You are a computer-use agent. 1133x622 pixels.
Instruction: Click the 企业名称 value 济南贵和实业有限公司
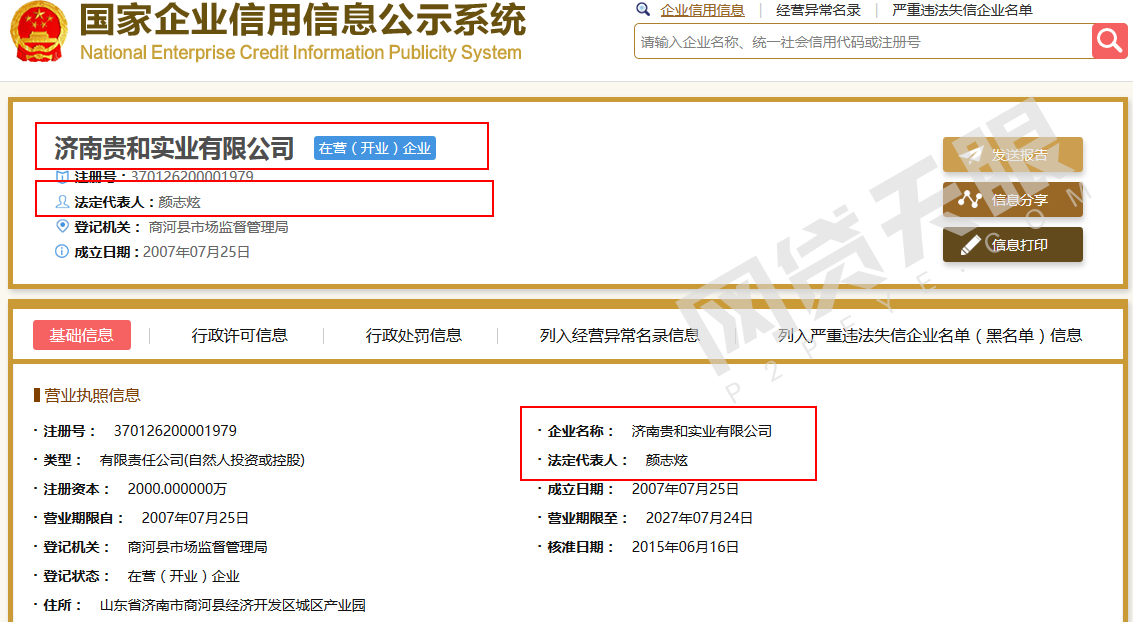pos(702,431)
